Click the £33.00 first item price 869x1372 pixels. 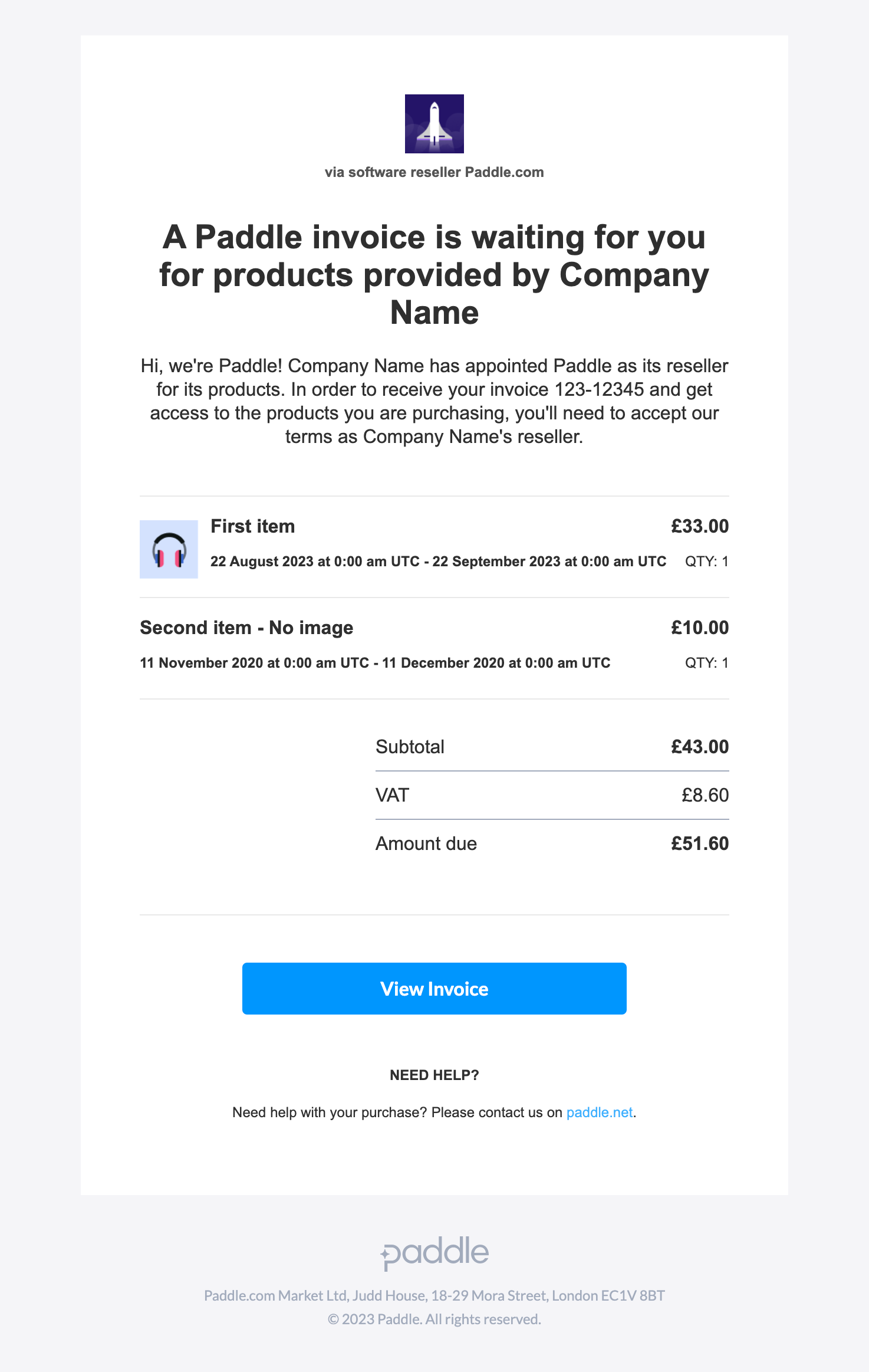[700, 526]
